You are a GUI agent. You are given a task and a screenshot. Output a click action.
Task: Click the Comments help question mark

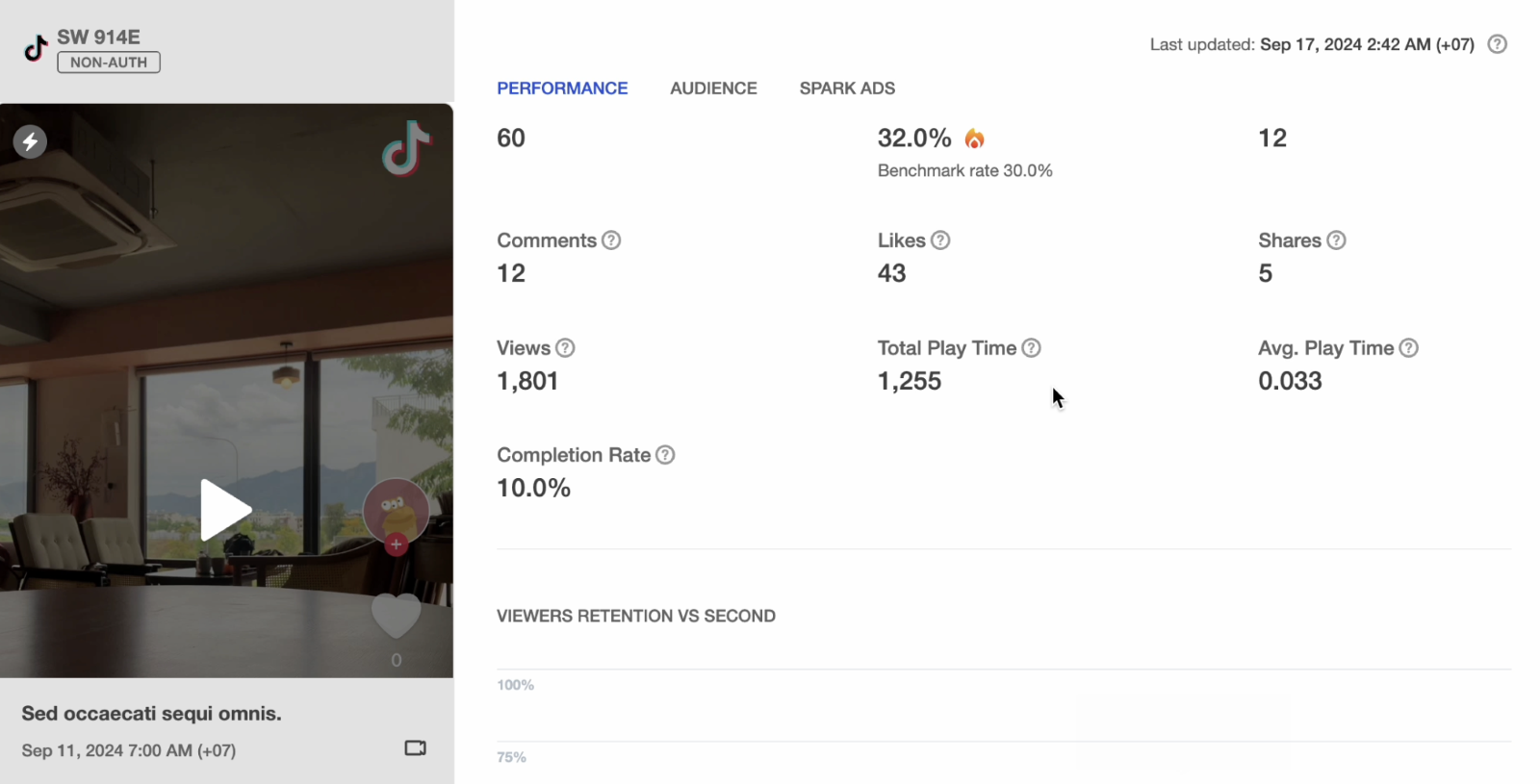point(611,240)
